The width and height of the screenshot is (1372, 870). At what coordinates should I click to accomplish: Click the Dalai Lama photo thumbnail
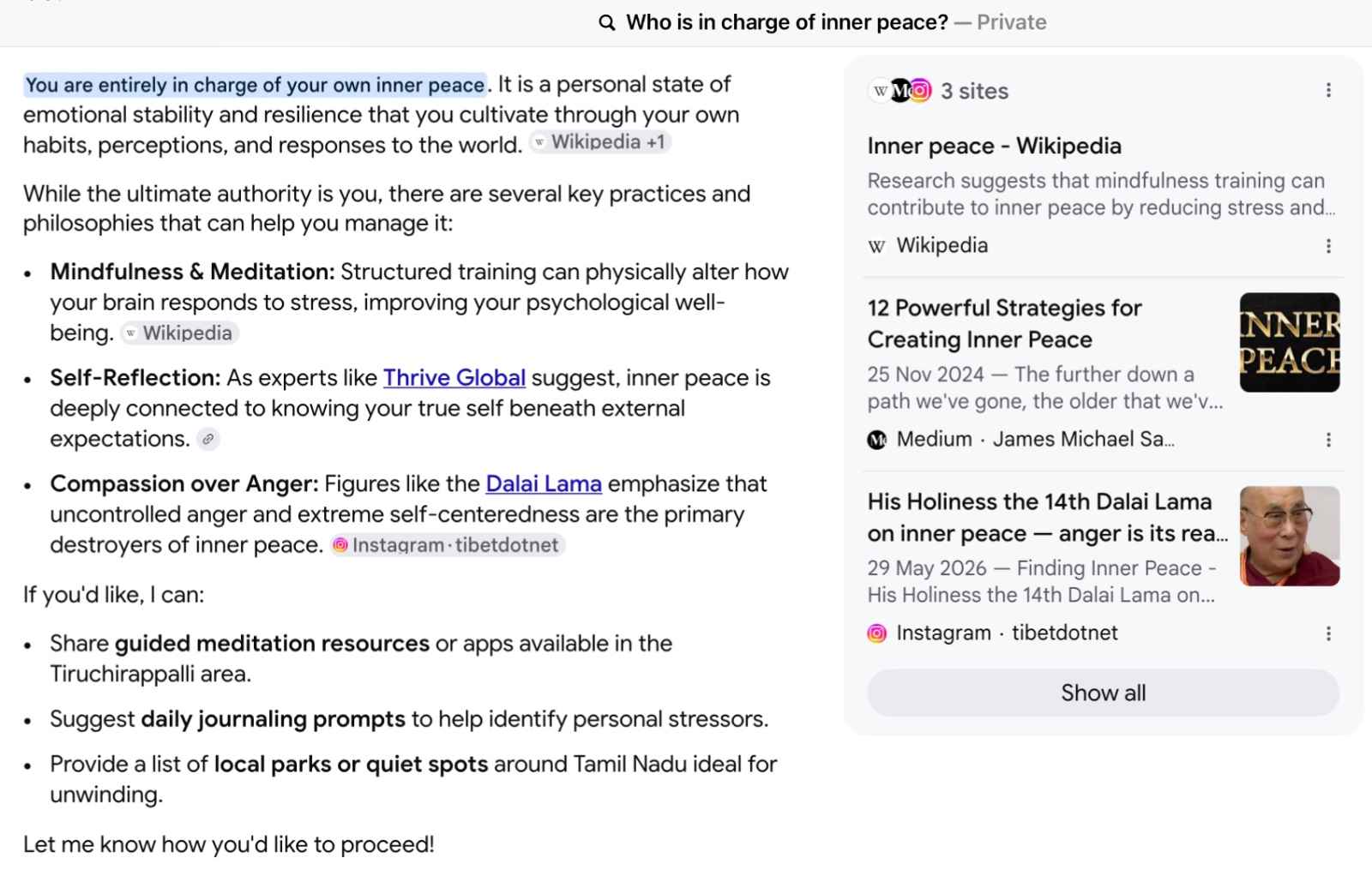coord(1290,537)
